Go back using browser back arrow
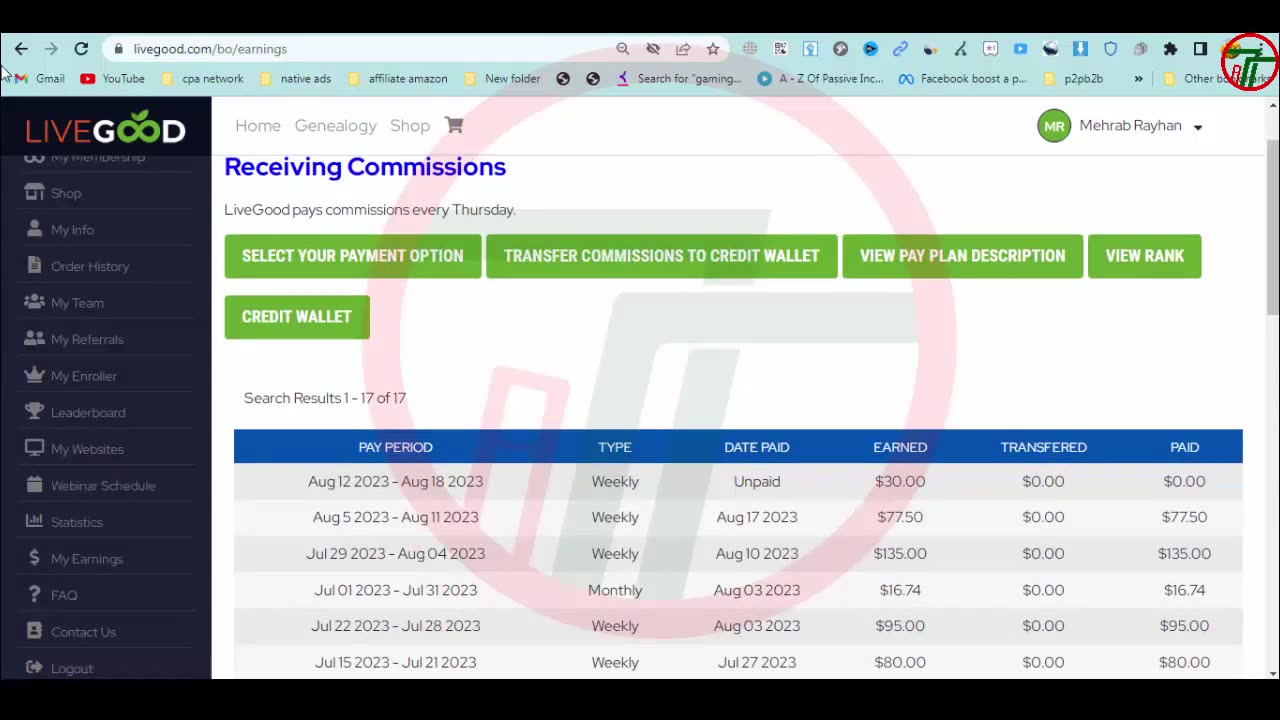This screenshot has width=1280, height=720. [x=21, y=49]
